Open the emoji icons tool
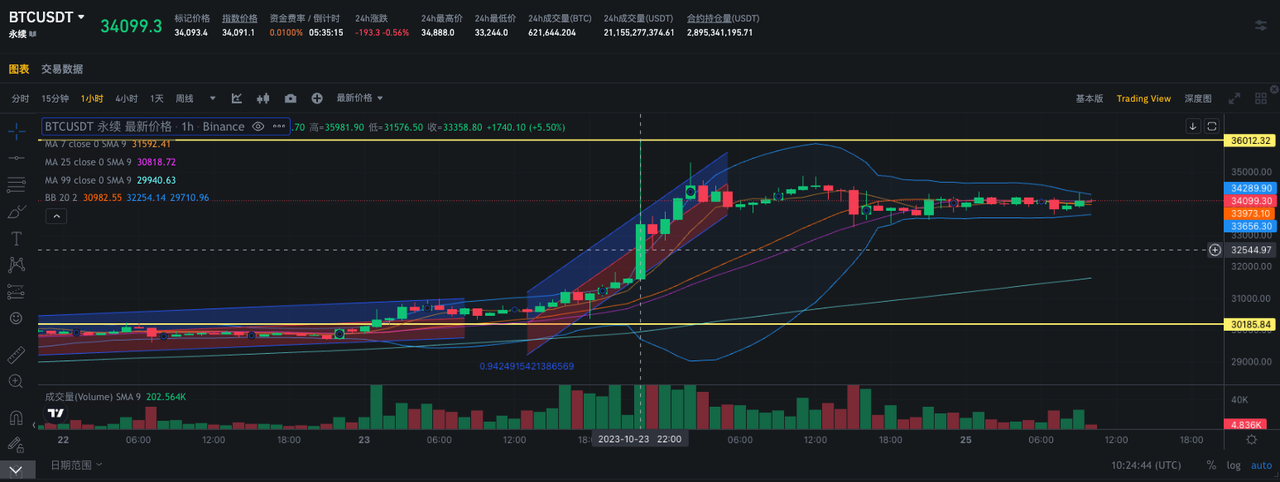Screen dimensions: 1280x482 [x=16, y=318]
